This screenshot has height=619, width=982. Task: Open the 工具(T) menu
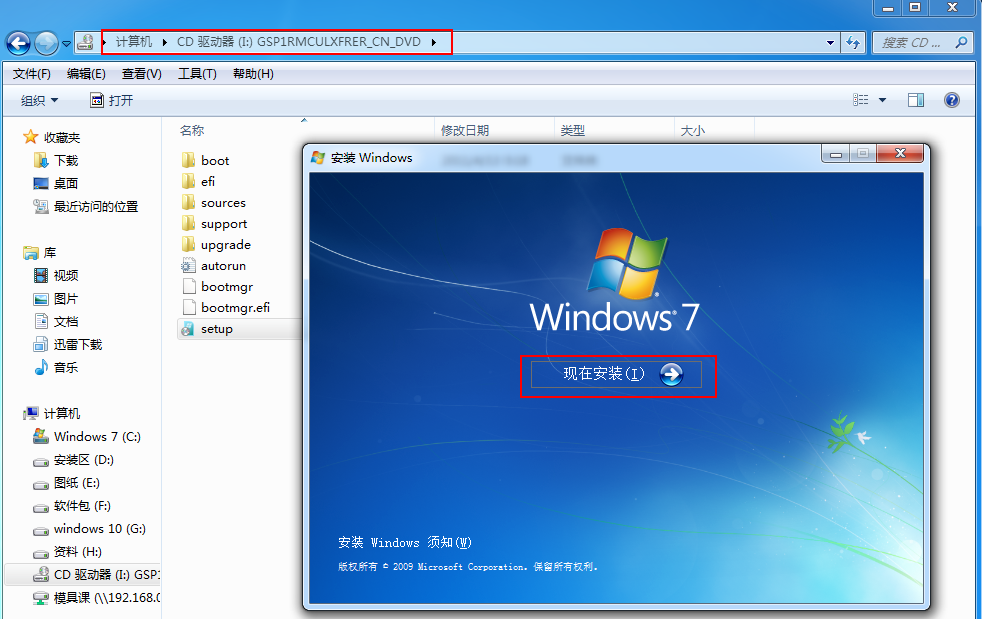pyautogui.click(x=196, y=74)
